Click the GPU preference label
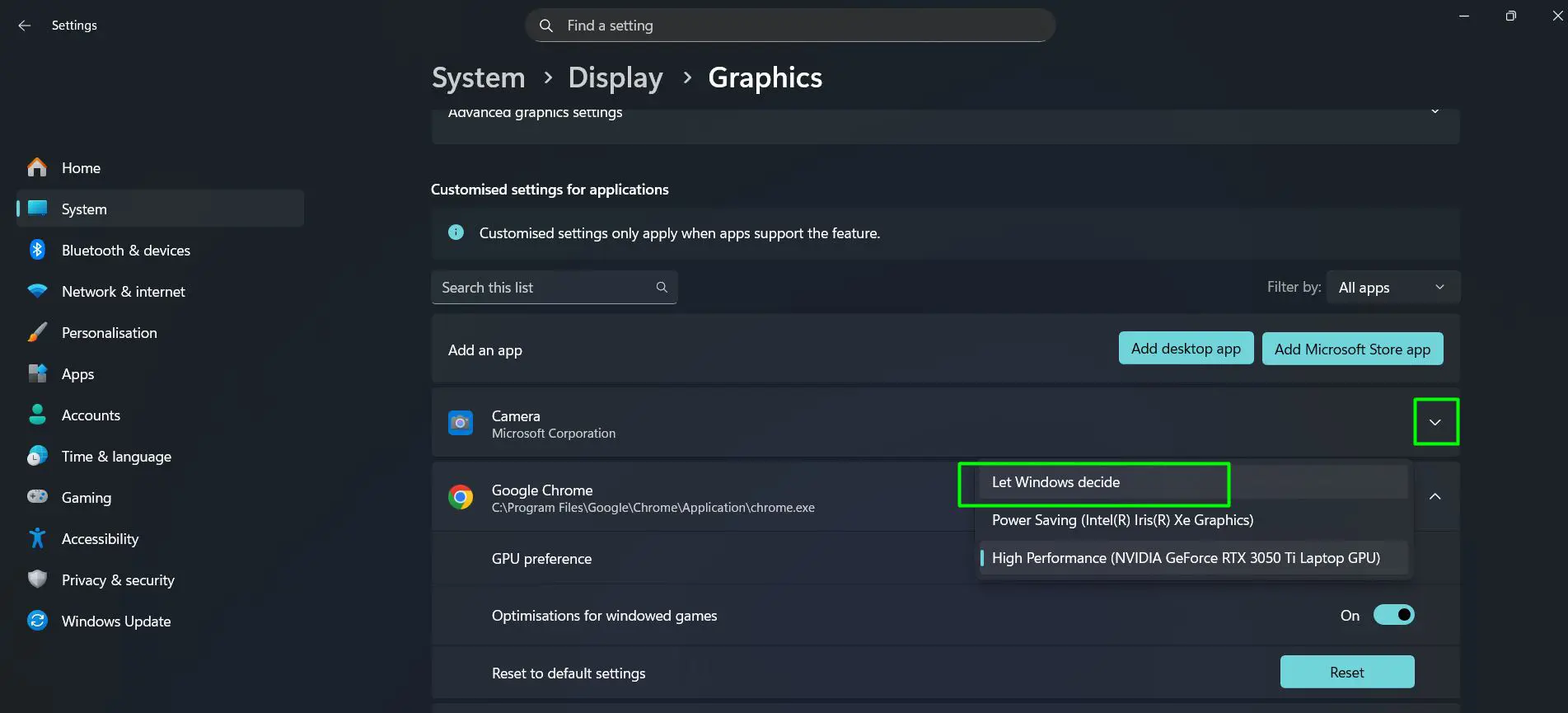This screenshot has width=1568, height=713. [541, 559]
